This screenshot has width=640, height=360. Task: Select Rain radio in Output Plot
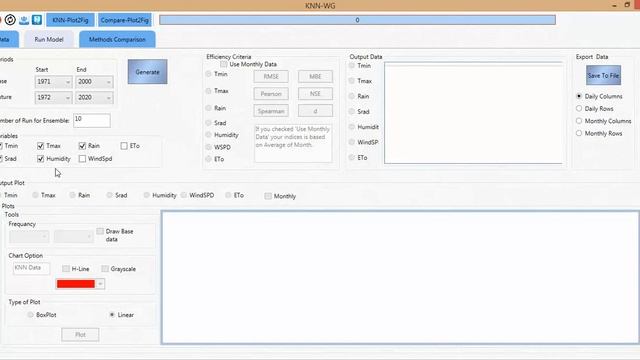72,195
